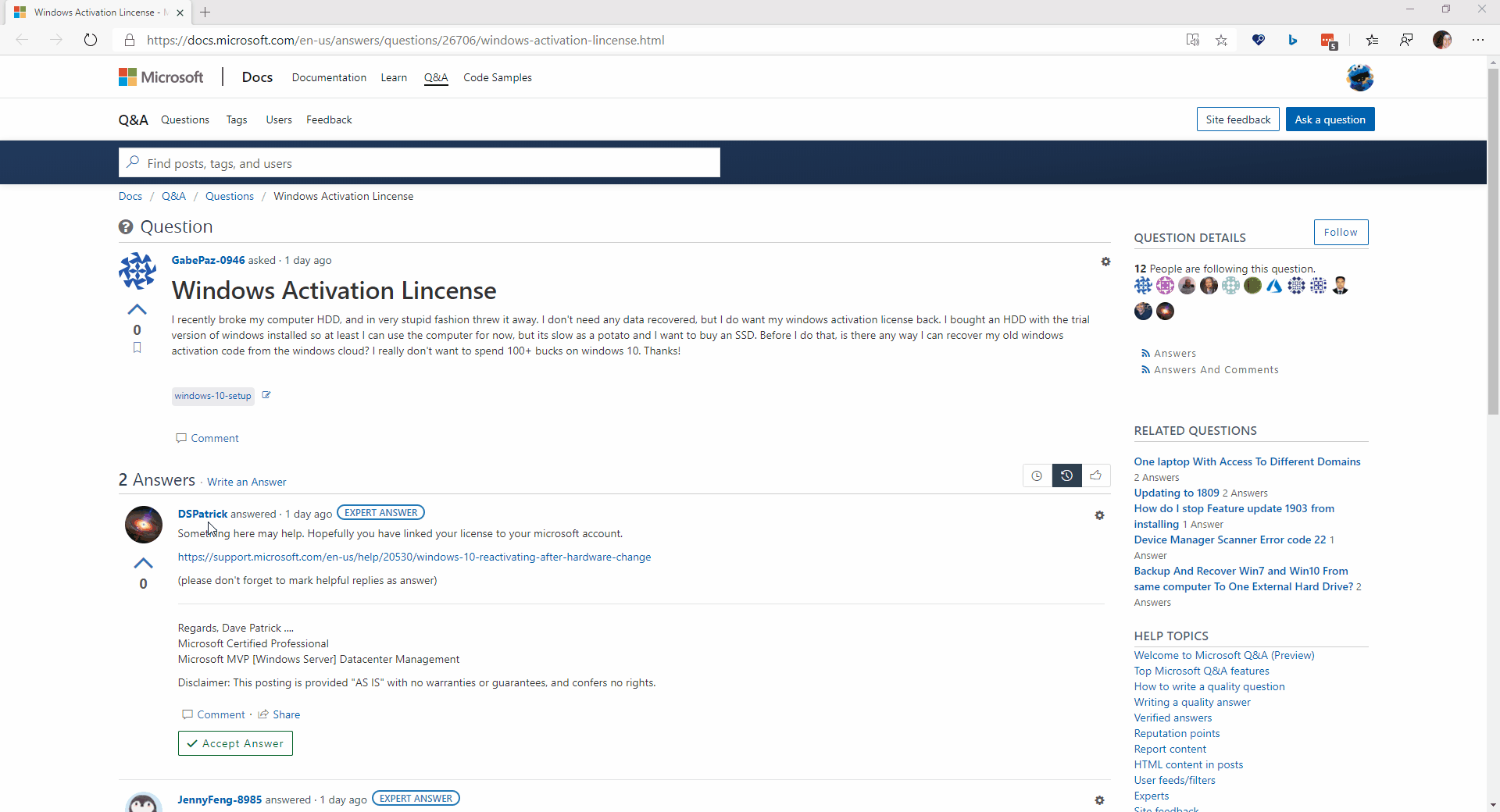Viewport: 1500px width, 812px height.
Task: Open gear options on JennyFeng-8985's answer
Action: (1099, 800)
